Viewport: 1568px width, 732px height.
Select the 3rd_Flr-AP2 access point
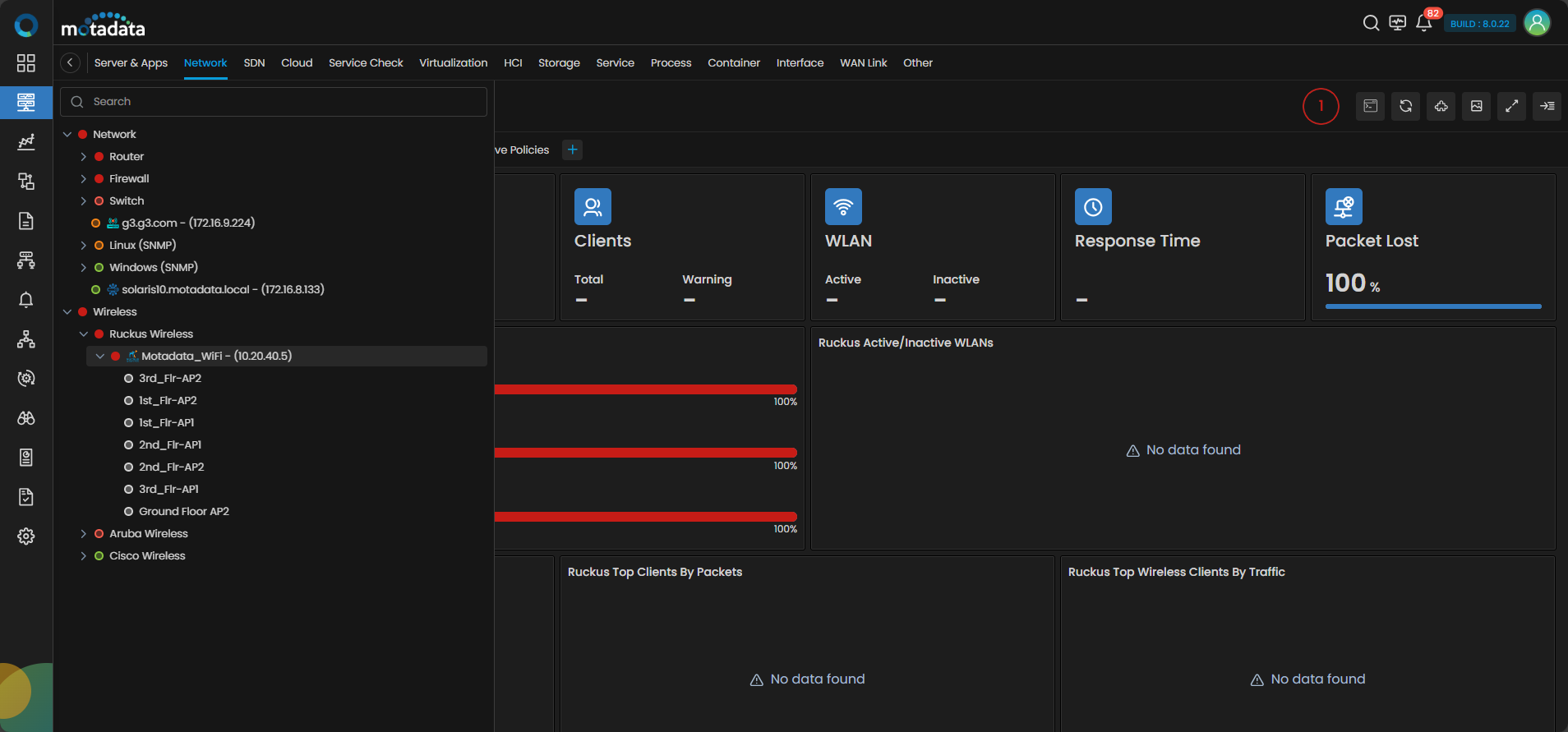coord(169,379)
